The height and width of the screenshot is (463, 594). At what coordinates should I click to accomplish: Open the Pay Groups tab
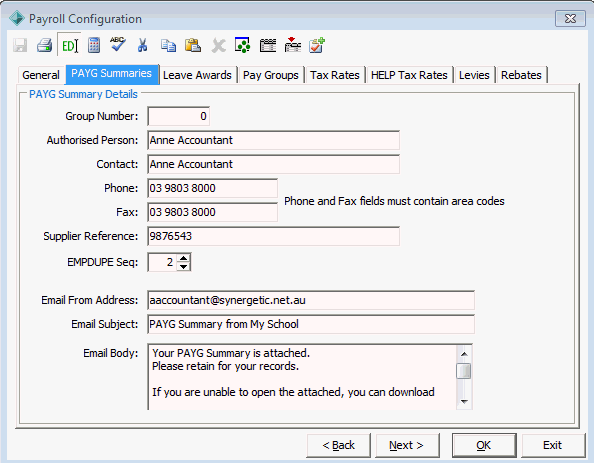click(270, 75)
